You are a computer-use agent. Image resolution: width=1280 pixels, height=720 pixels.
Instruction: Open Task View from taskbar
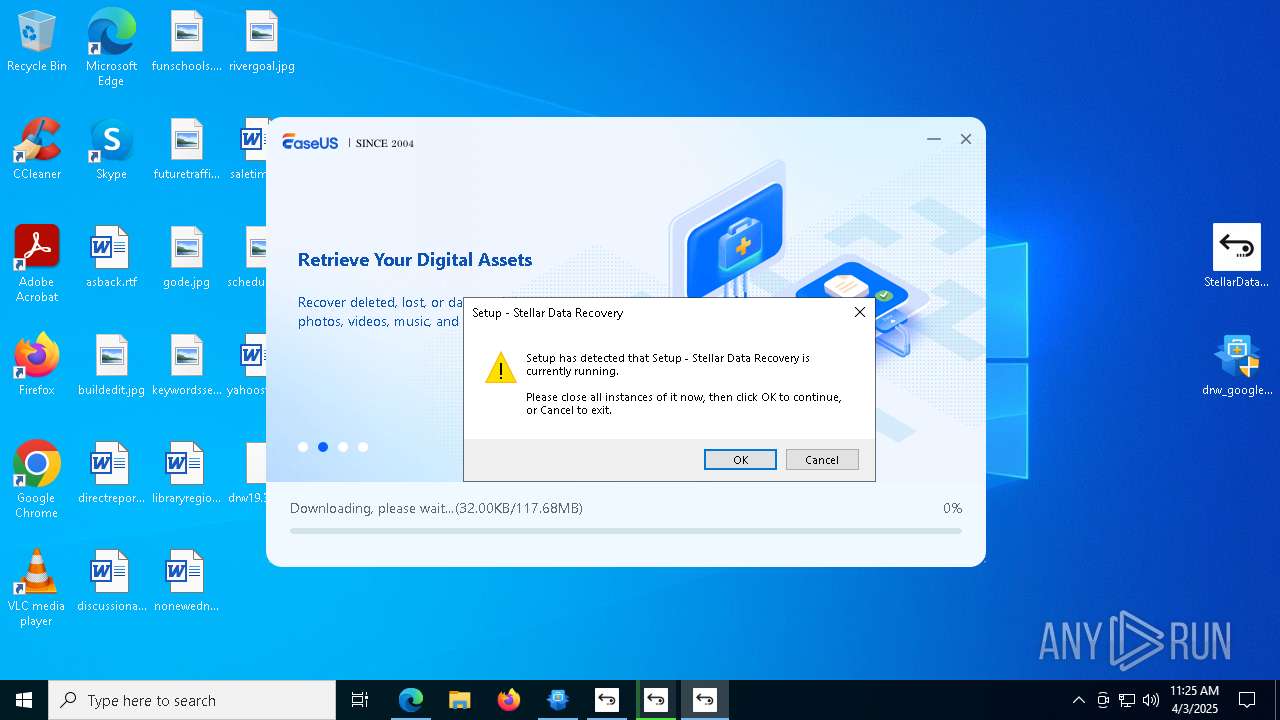(x=360, y=700)
